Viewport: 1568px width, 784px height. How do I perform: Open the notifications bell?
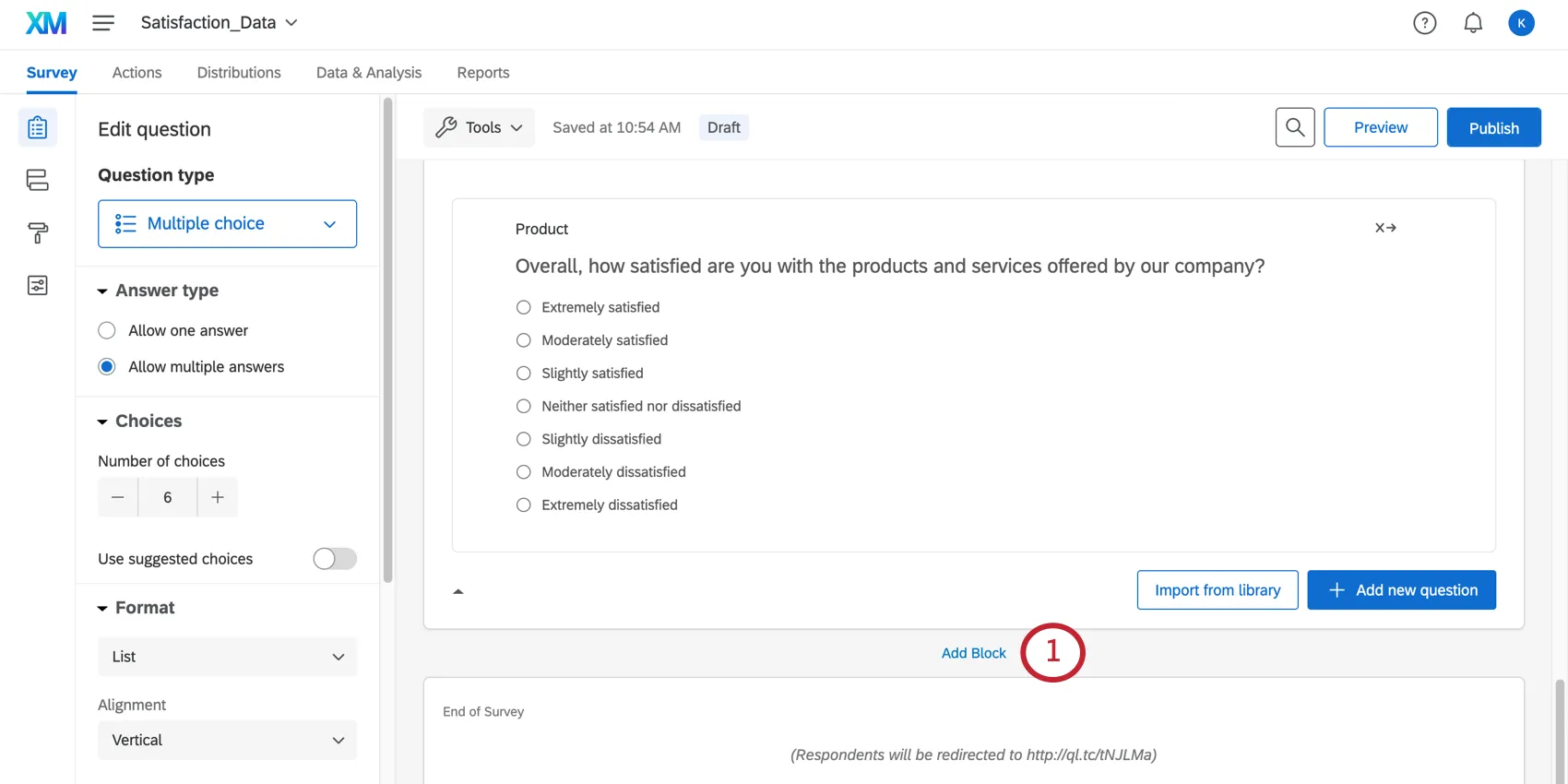pyautogui.click(x=1473, y=23)
